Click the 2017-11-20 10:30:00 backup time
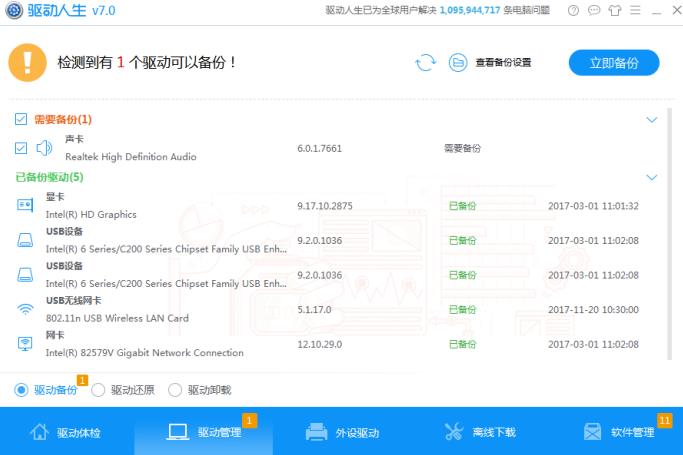 593,310
